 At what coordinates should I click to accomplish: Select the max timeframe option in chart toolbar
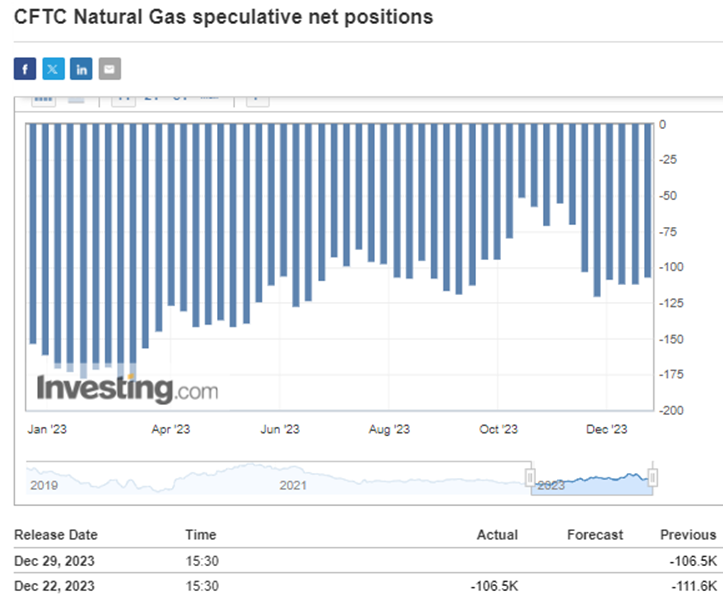click(209, 98)
